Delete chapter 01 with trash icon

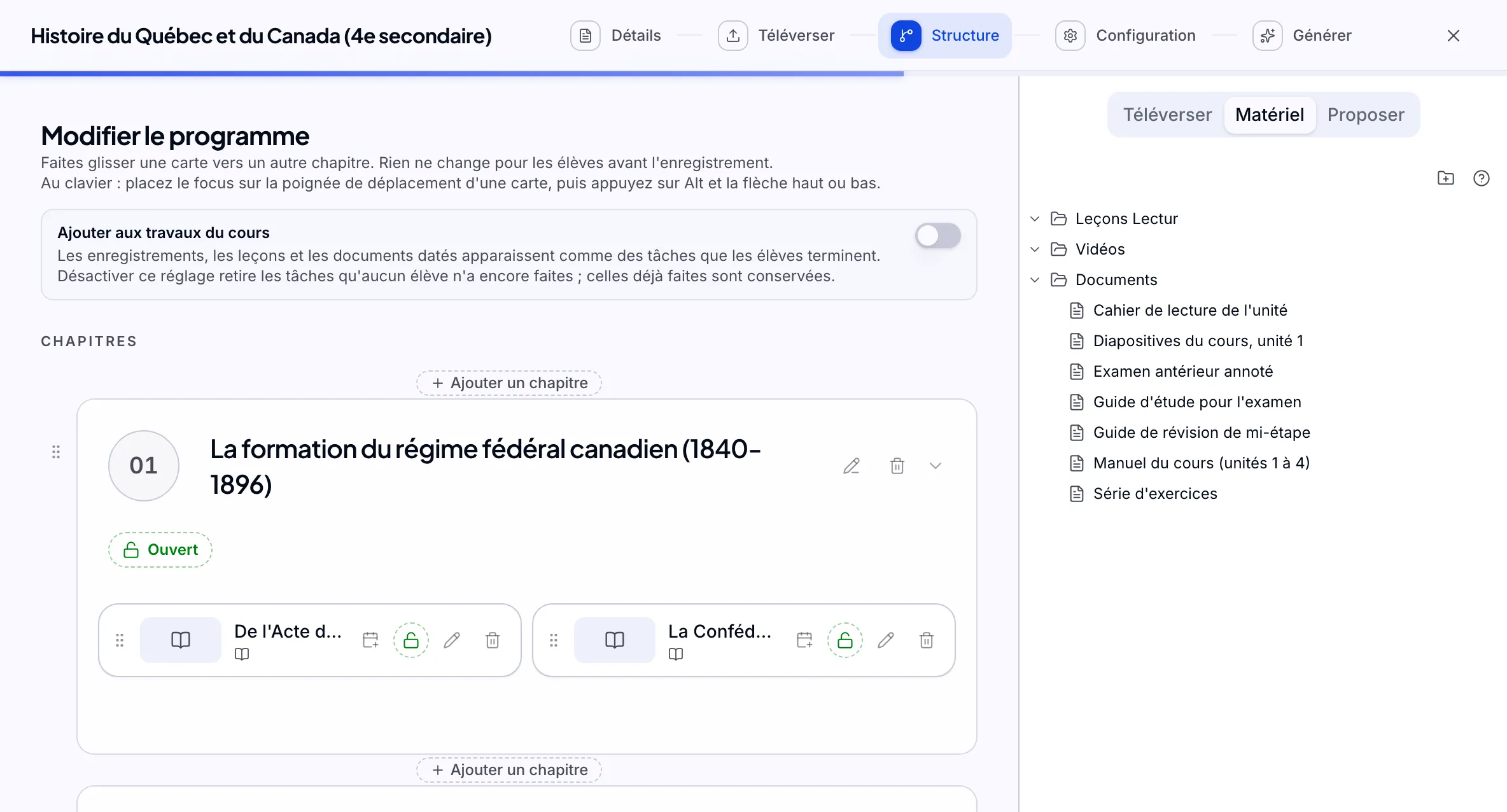(x=897, y=466)
